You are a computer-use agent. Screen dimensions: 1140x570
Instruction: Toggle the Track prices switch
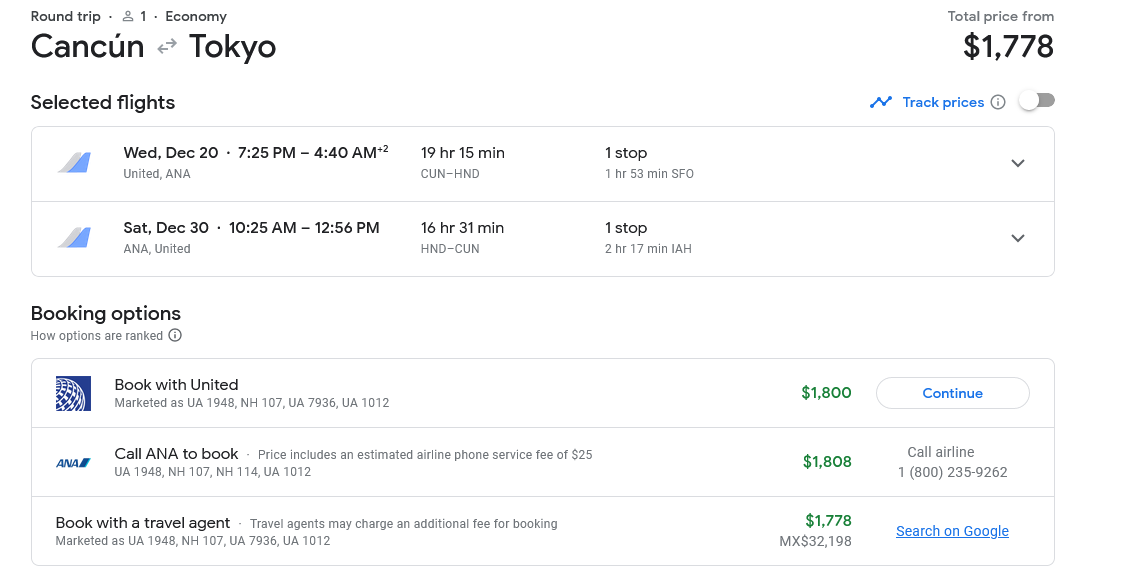(1036, 100)
